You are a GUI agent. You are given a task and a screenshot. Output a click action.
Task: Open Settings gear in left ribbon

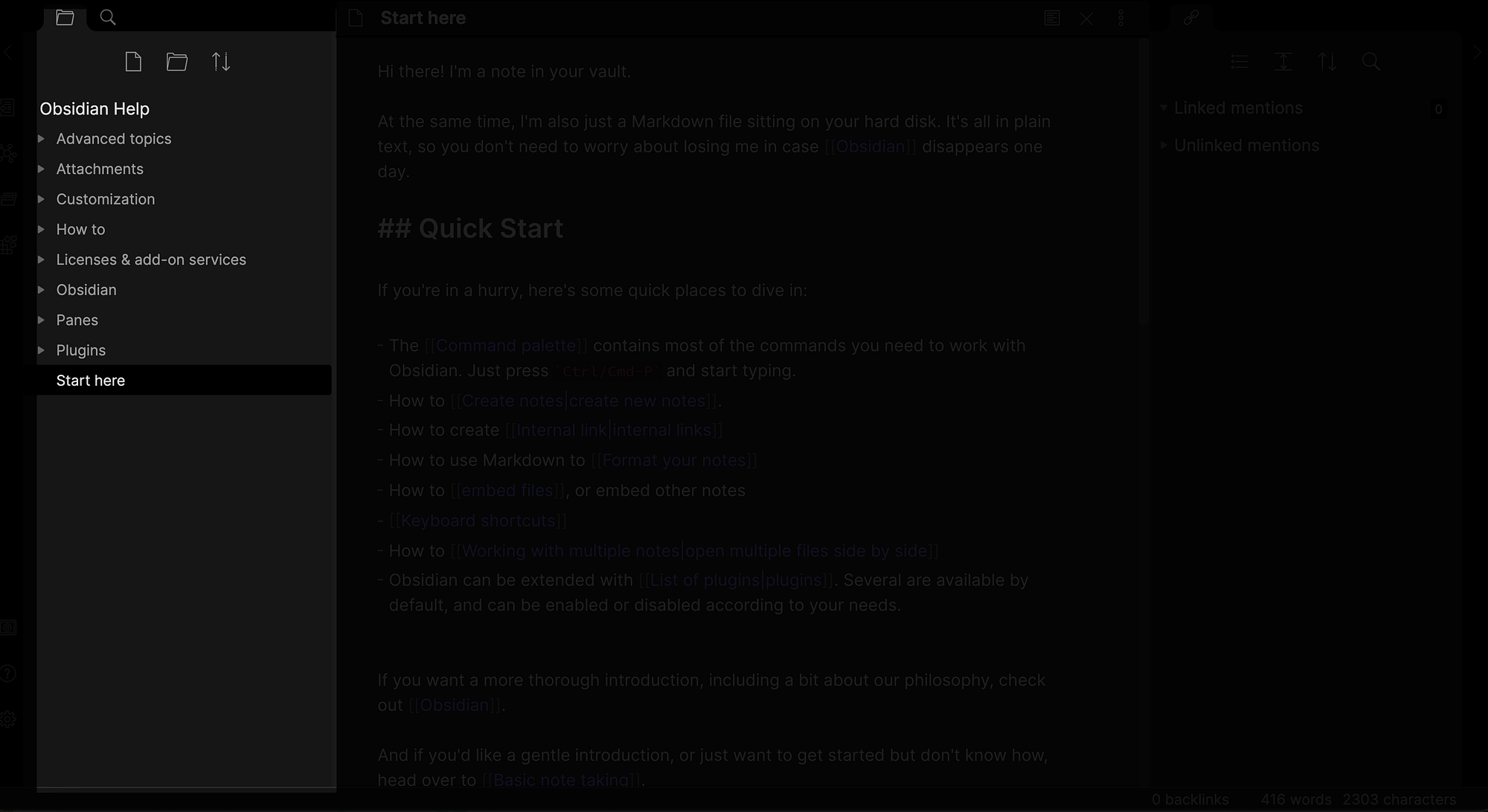[8, 719]
